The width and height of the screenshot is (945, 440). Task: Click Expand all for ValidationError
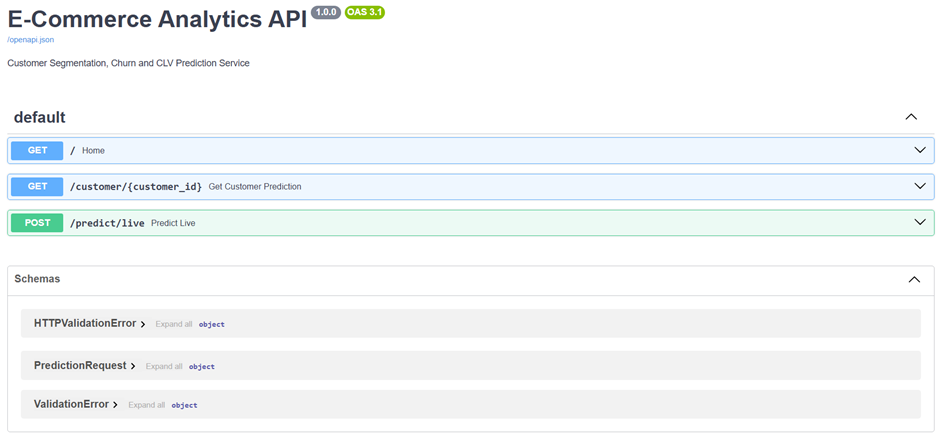click(x=146, y=405)
